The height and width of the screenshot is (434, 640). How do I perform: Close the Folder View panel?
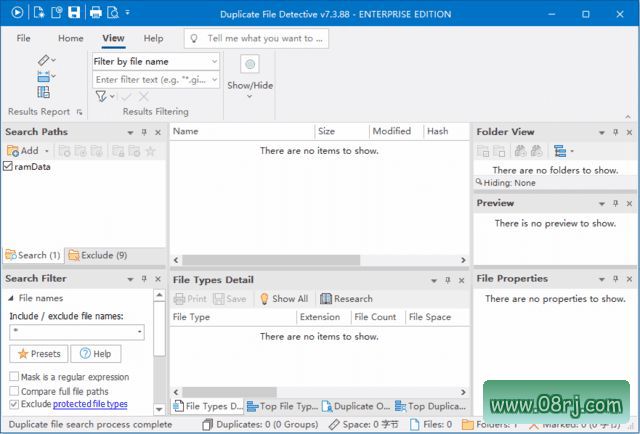pos(629,132)
